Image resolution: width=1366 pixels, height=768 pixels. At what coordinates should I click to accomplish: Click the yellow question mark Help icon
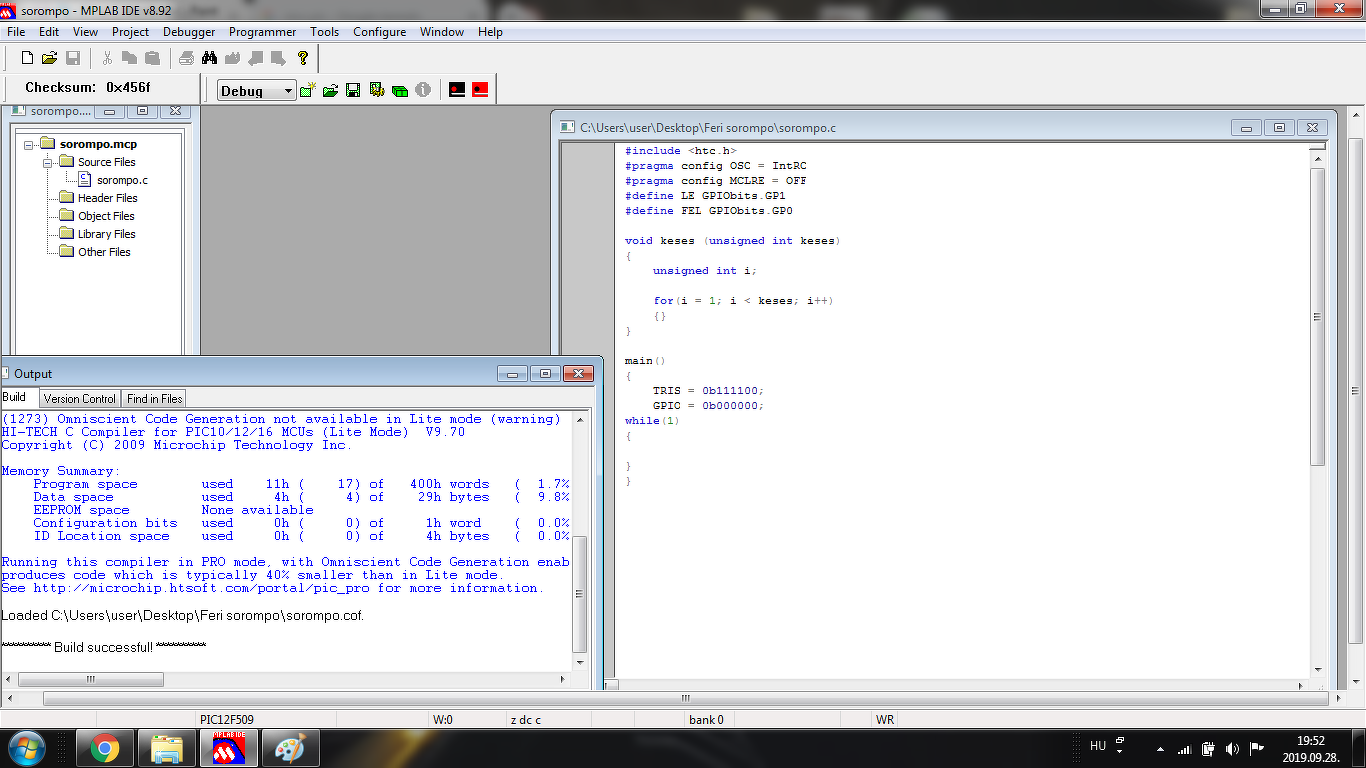(303, 58)
